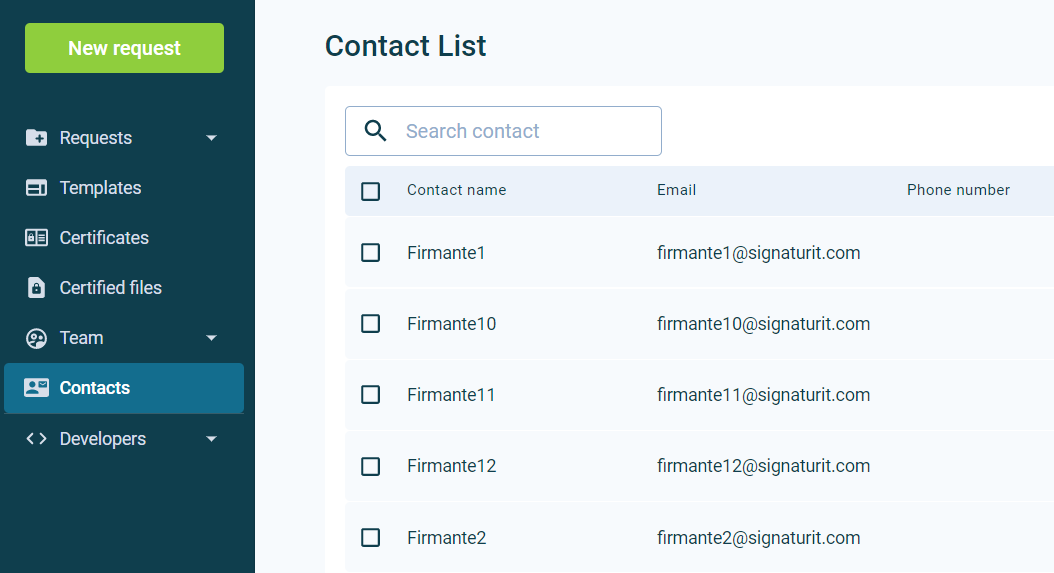Select the Firmante12 row checkbox
1054x573 pixels.
(370, 466)
